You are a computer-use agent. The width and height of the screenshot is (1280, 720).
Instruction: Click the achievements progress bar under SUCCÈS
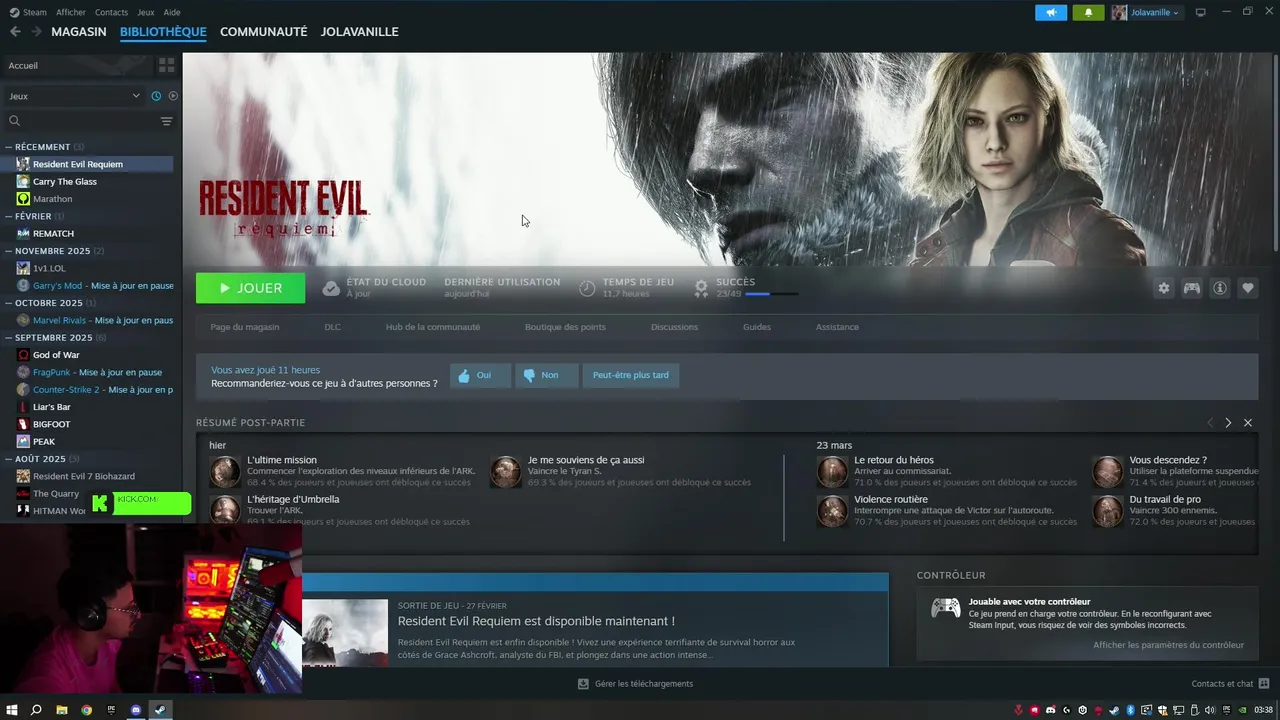[771, 294]
